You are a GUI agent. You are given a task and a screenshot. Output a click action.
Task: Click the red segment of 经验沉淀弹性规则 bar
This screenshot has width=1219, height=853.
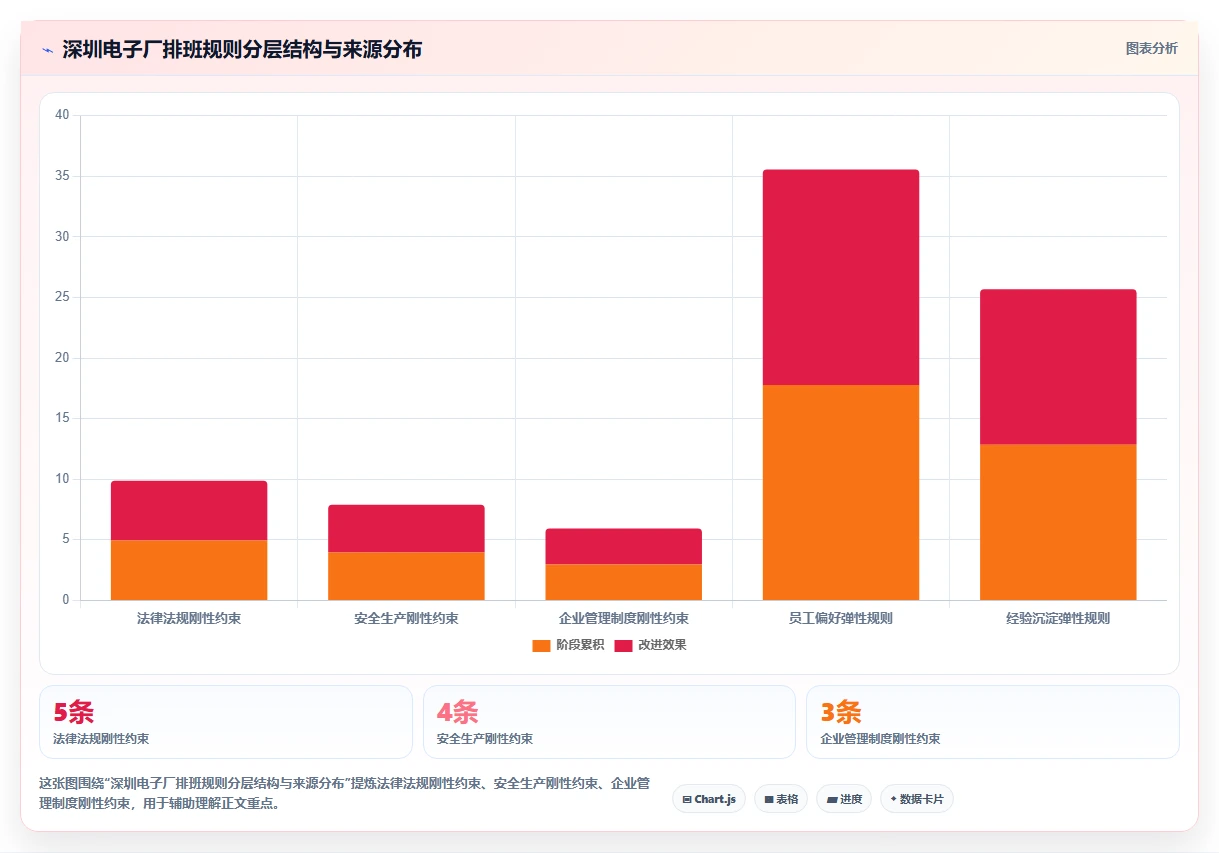[x=1058, y=367]
